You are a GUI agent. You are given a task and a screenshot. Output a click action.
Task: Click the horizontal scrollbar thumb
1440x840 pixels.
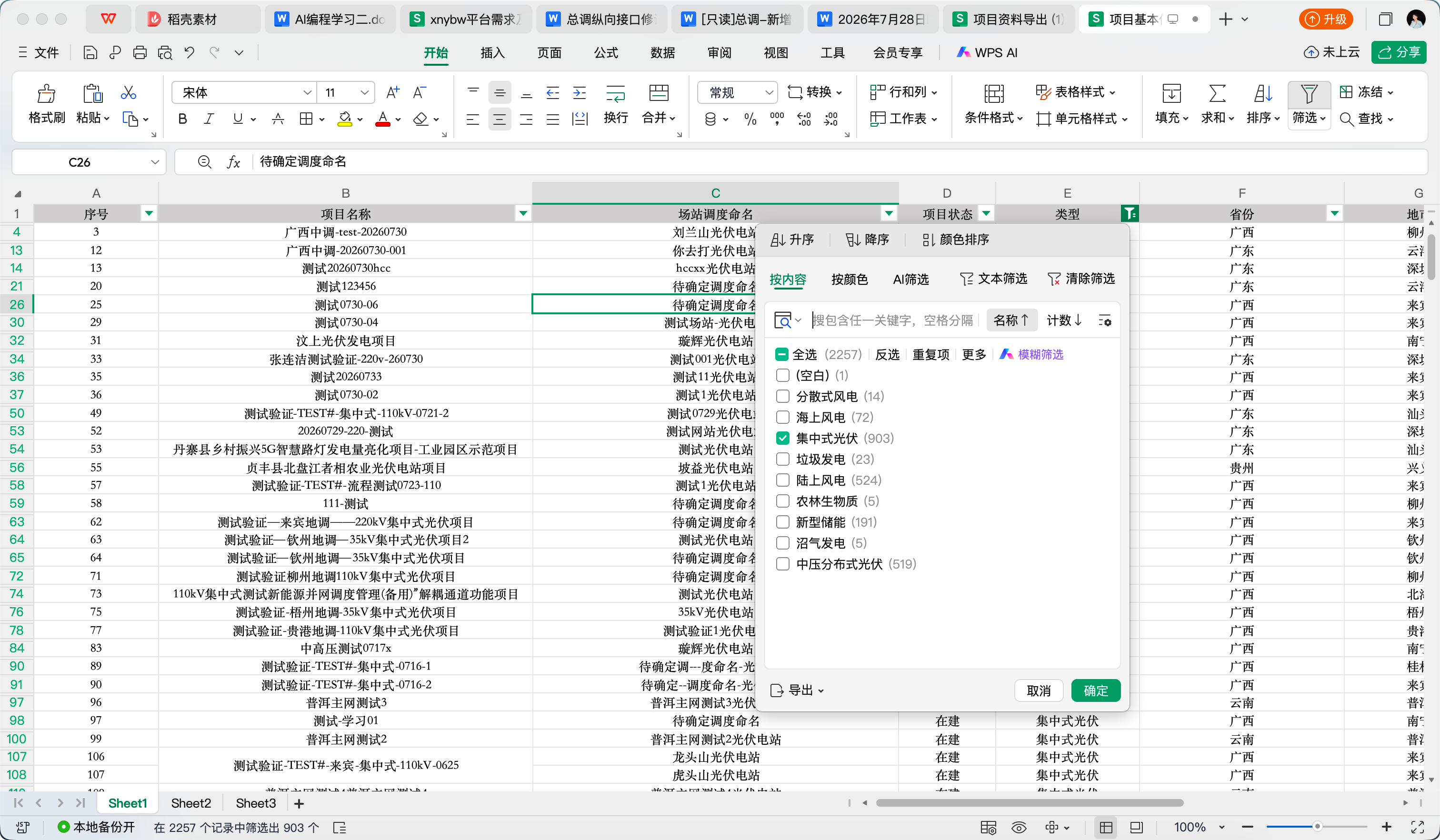1030,803
